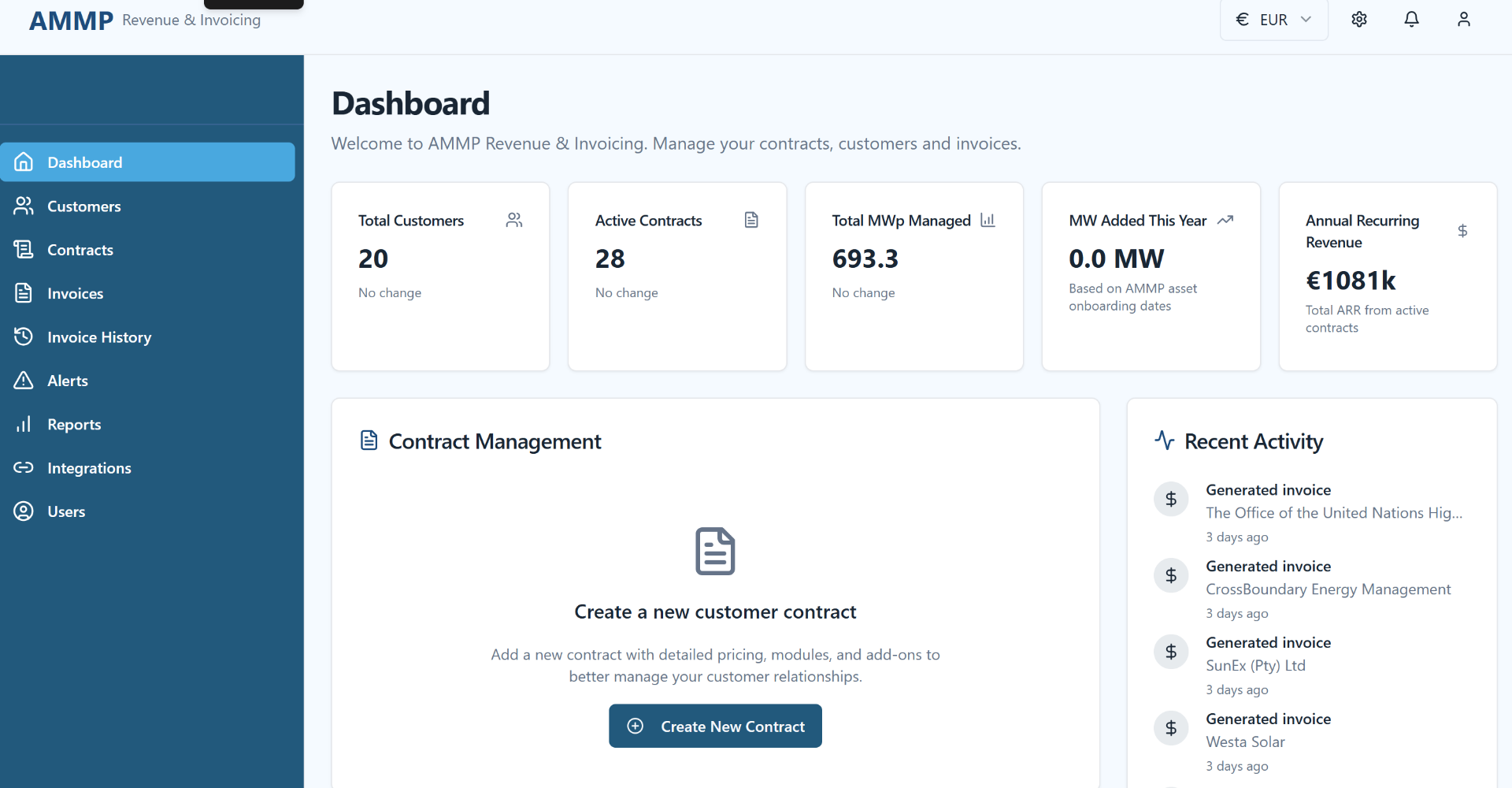Expand the currency selector chevron
This screenshot has width=1512, height=788.
pos(1306,19)
